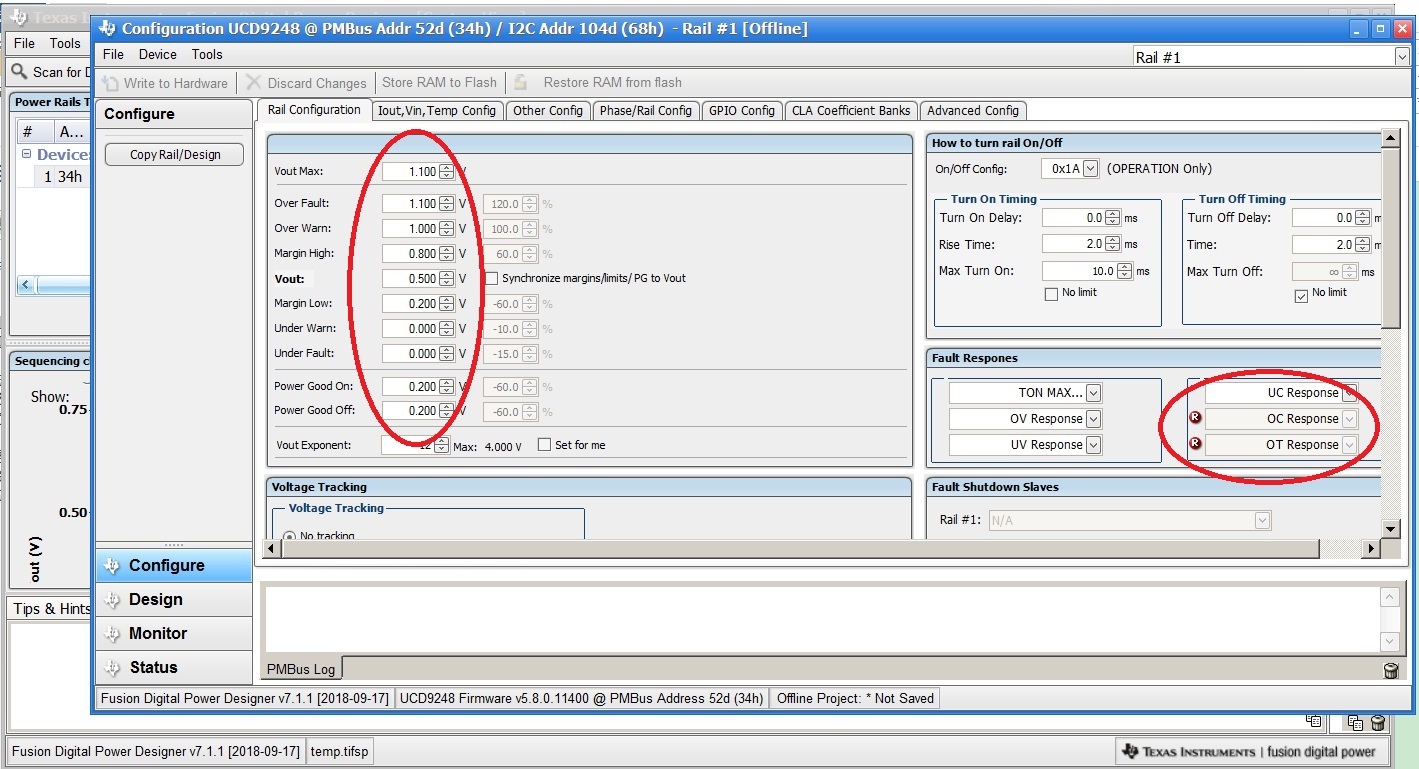Adjust the Turn On Delay spinner
Image resolution: width=1419 pixels, height=769 pixels.
(1113, 218)
